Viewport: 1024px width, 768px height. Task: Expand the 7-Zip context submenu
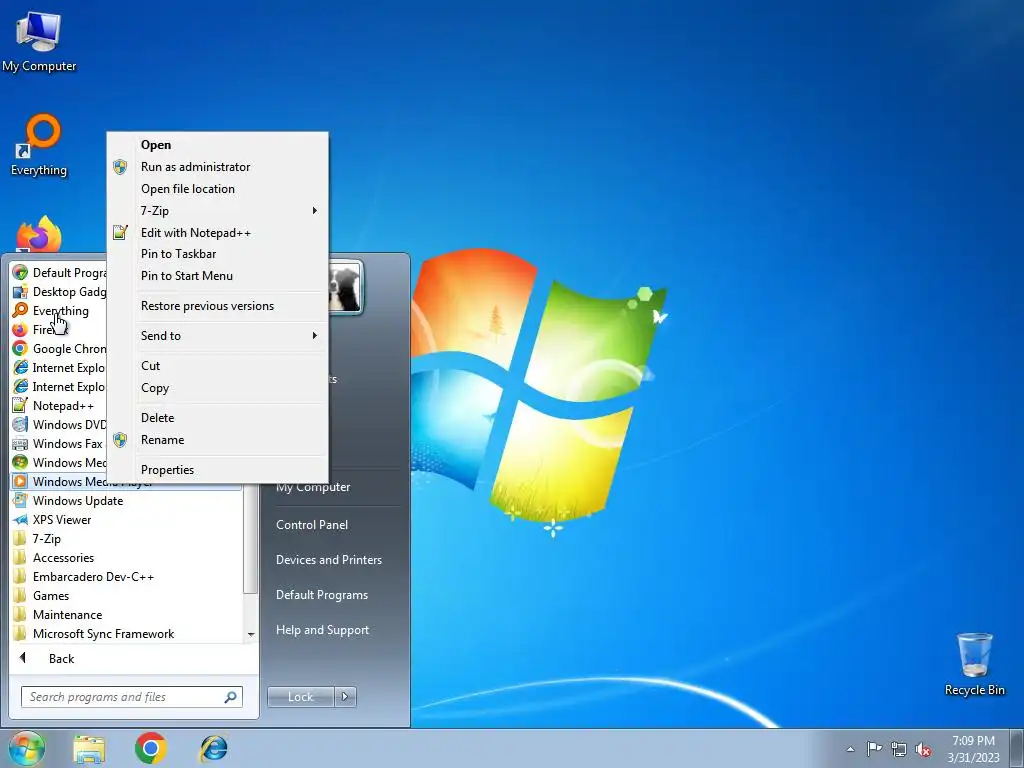point(217,210)
